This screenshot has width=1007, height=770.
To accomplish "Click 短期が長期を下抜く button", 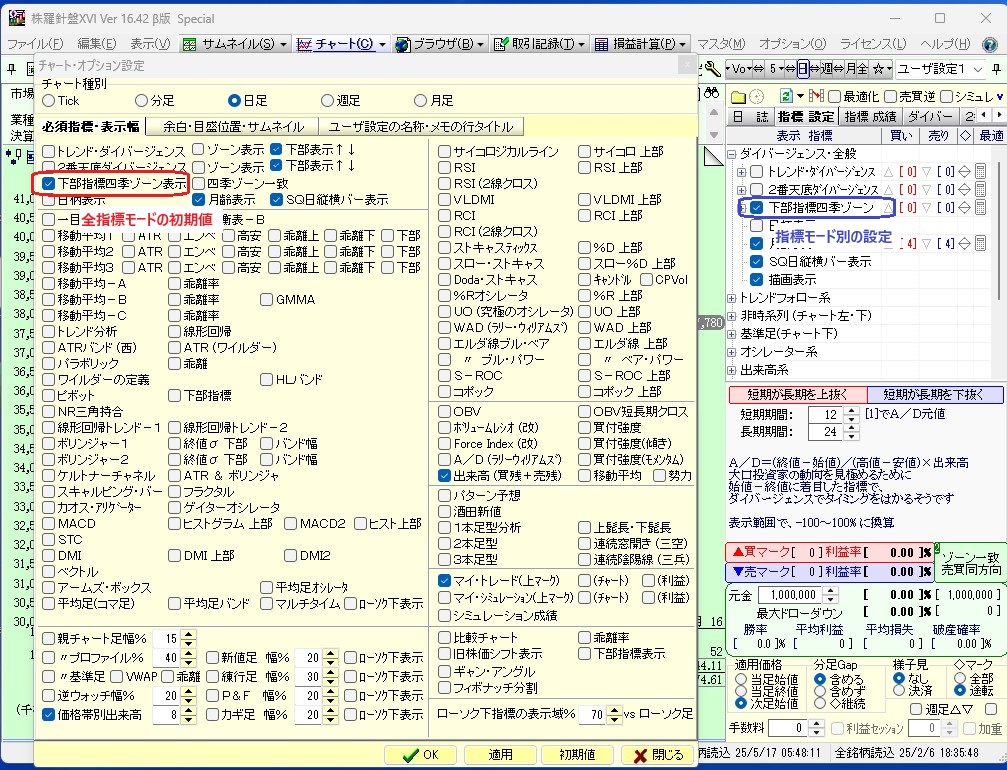I will pyautogui.click(x=935, y=394).
